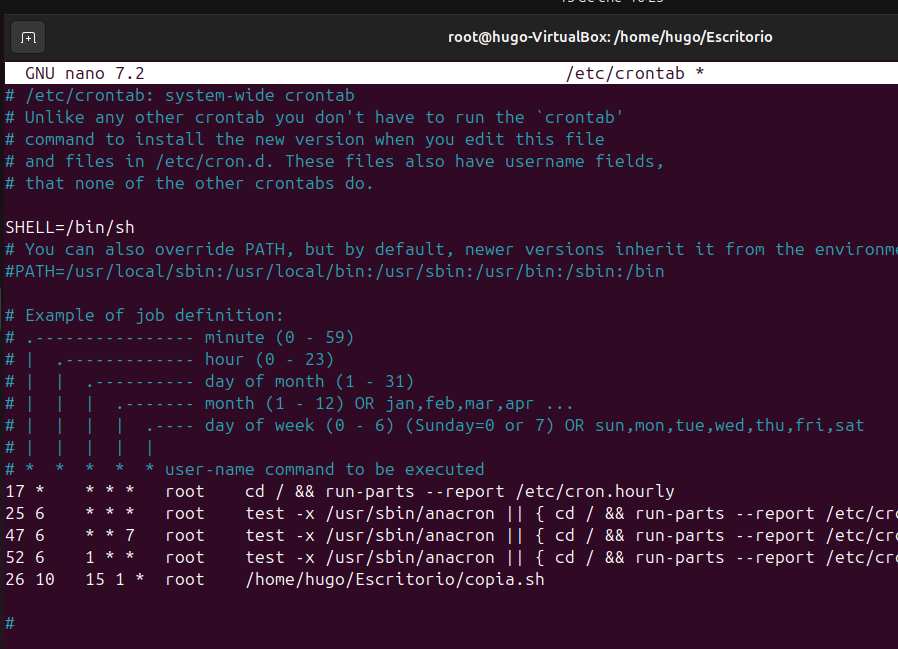This screenshot has height=649, width=898.
Task: Place cursor on the SHELL=/bin/sh line
Action: (70, 228)
